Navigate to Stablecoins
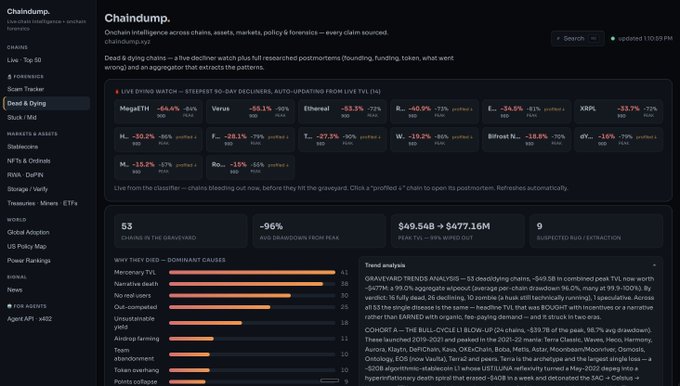 click(23, 147)
